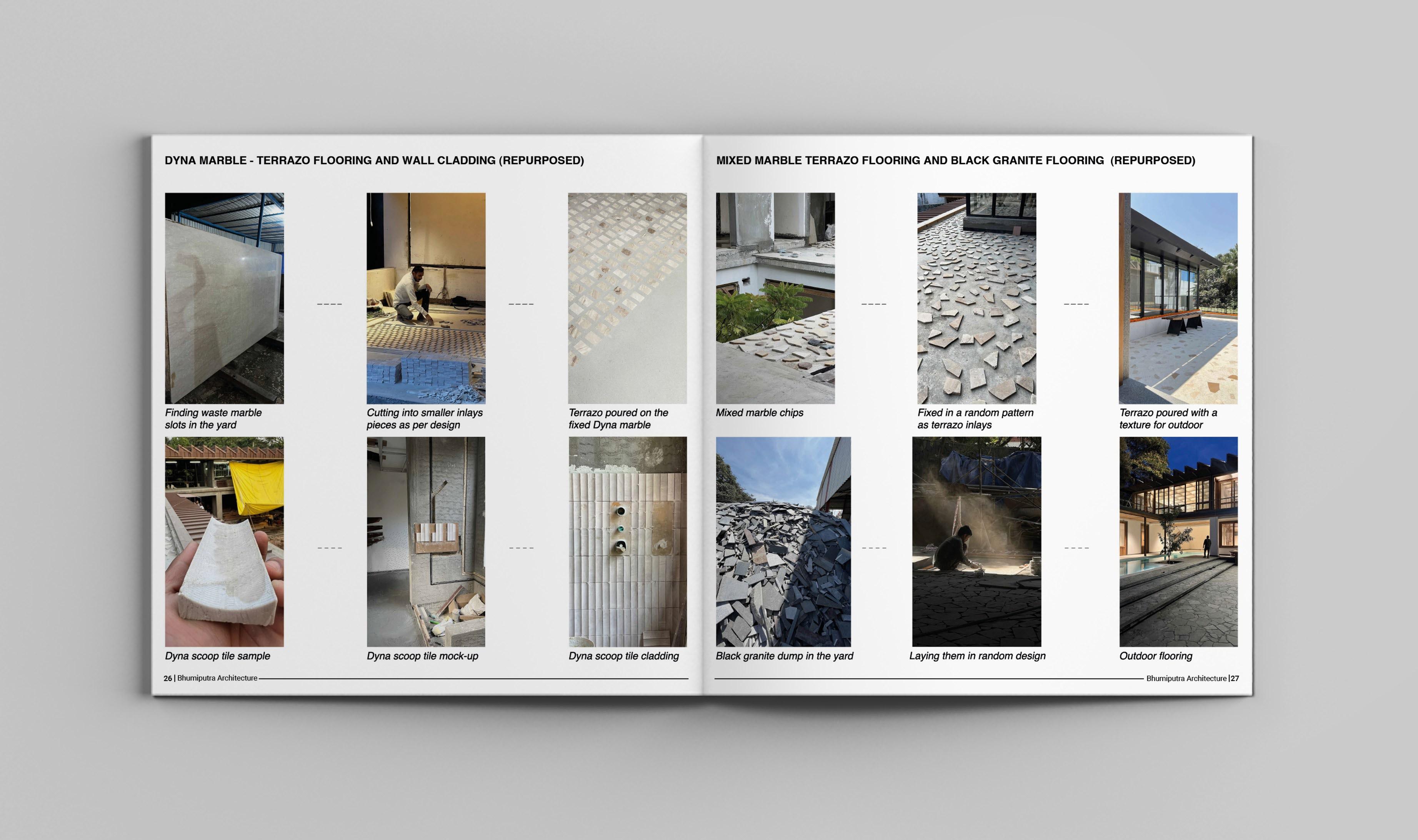Click the mixed marble chips photo
The width and height of the screenshot is (1418, 840).
775,298
